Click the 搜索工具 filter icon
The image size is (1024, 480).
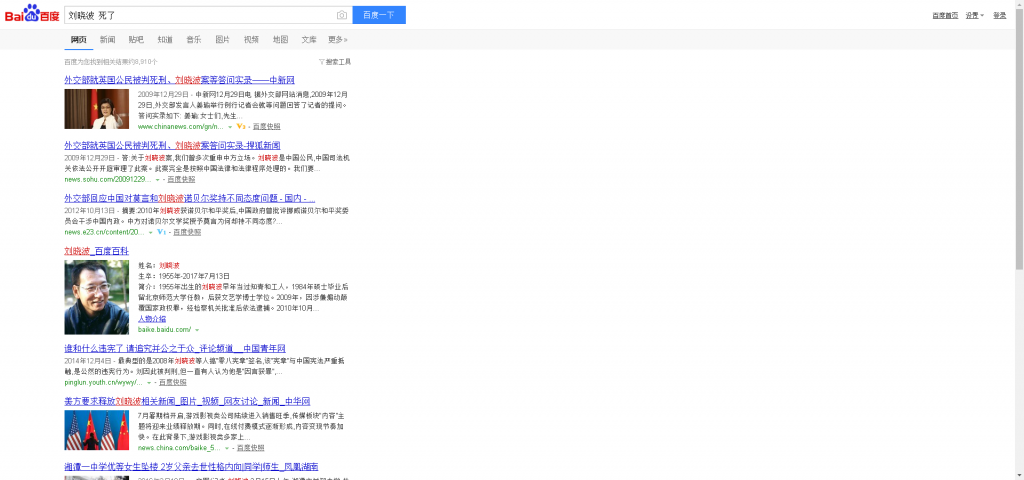pos(321,62)
